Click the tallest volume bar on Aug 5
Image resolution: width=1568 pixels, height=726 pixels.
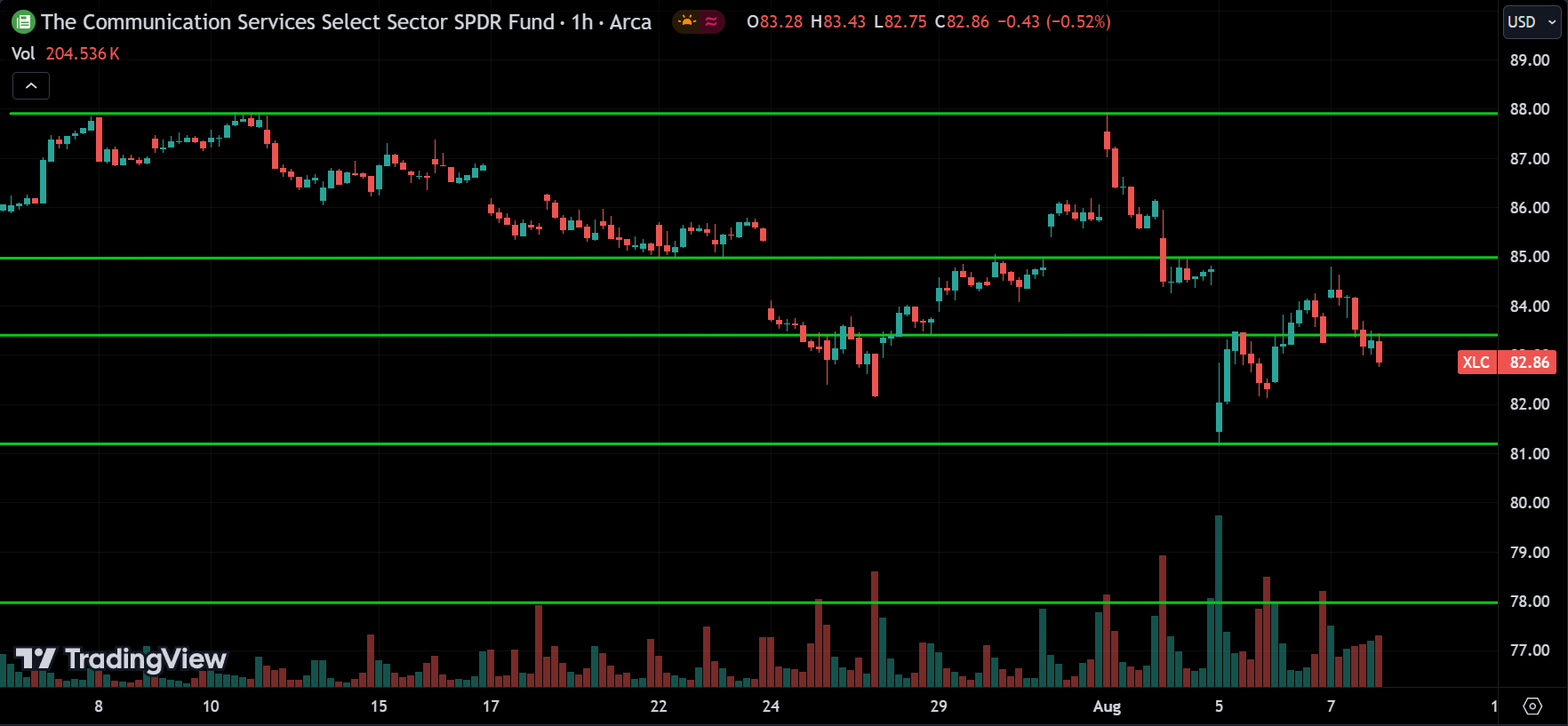tap(1219, 601)
